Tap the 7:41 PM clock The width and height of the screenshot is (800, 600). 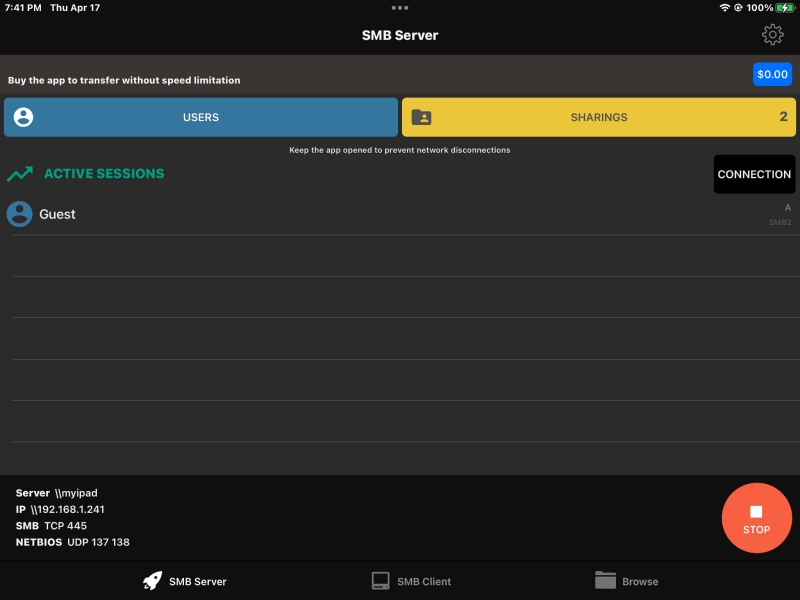click(23, 8)
